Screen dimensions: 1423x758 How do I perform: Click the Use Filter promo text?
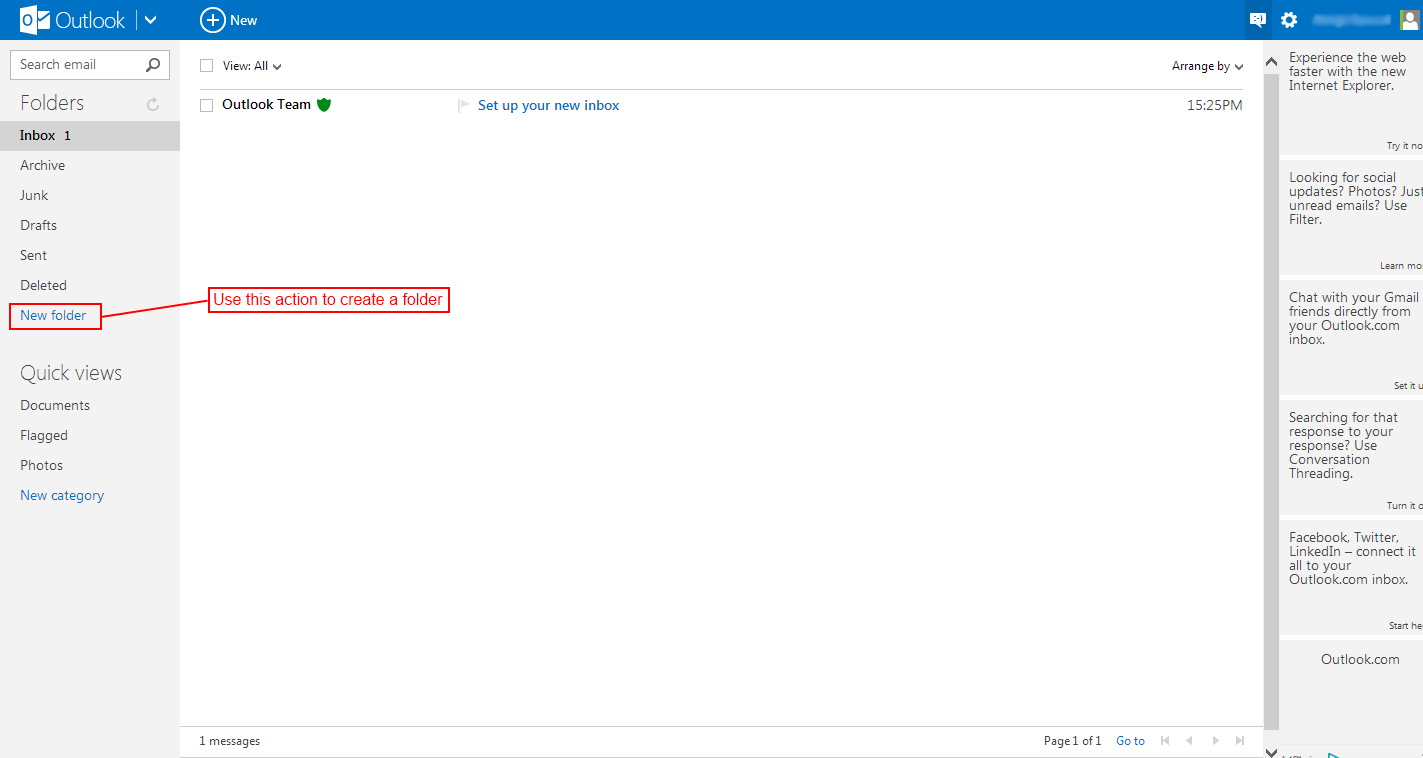tap(1355, 198)
